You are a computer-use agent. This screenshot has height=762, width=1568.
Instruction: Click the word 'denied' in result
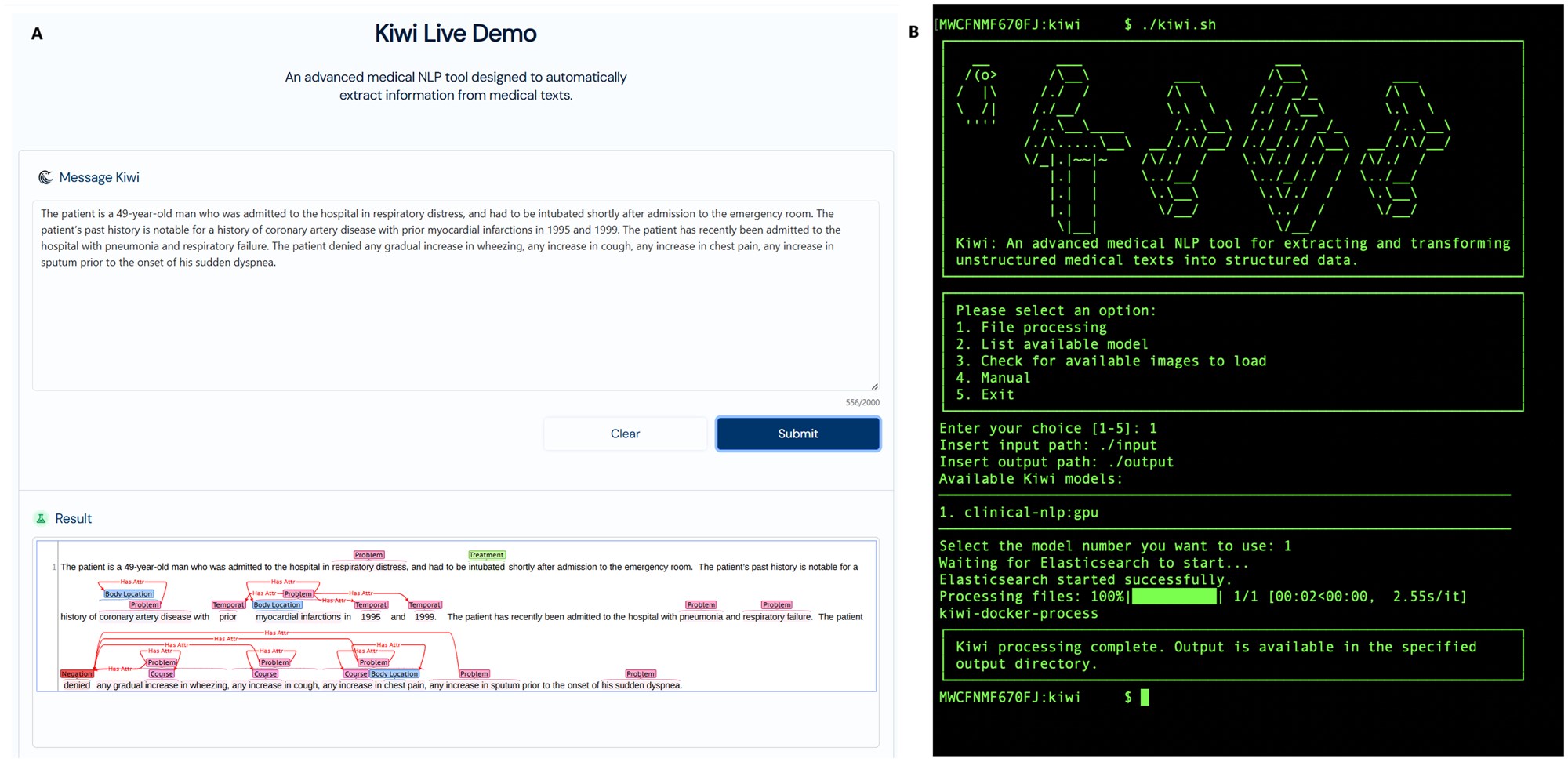[x=77, y=685]
